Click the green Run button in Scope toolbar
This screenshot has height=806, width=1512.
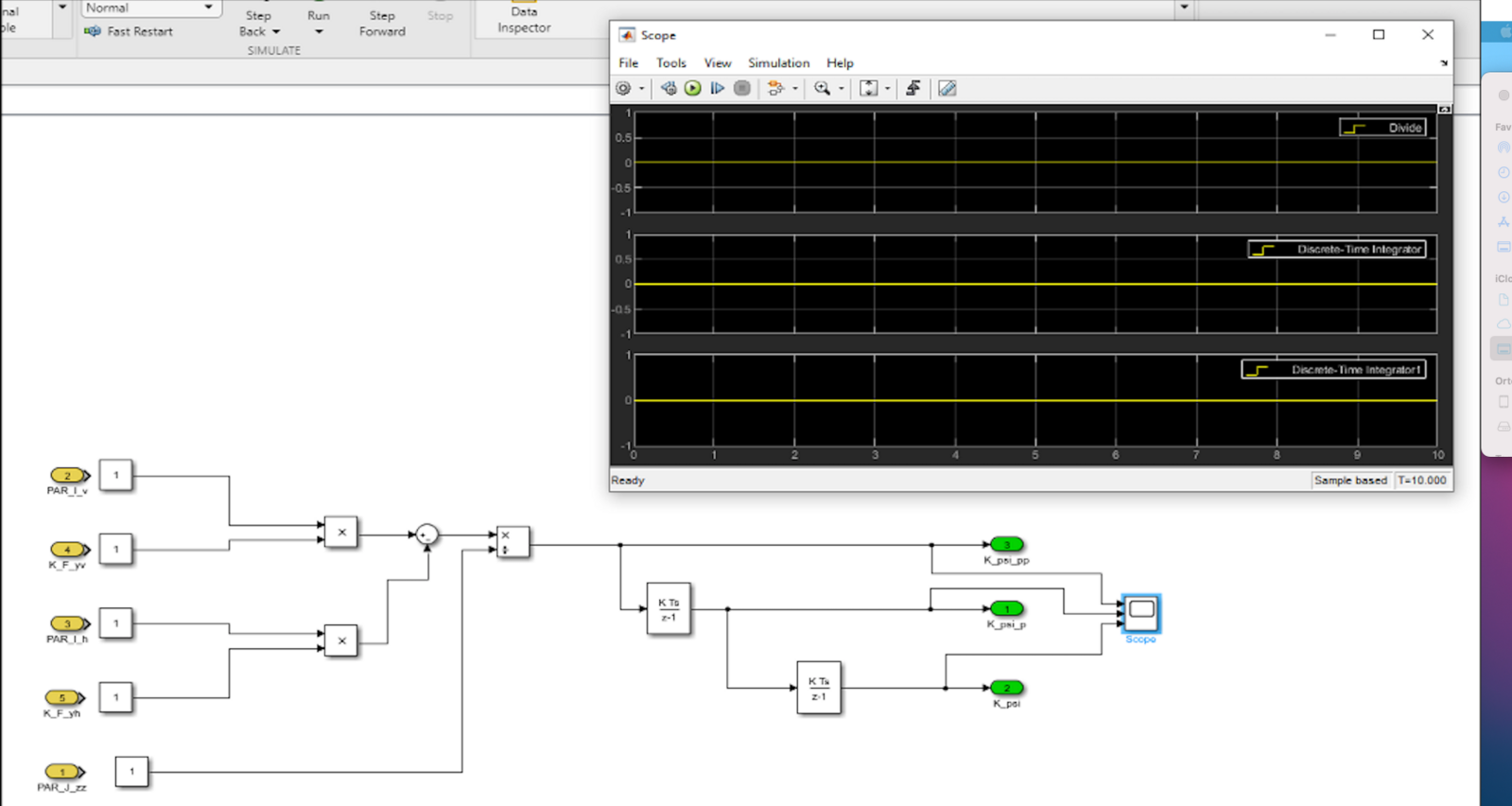click(692, 88)
